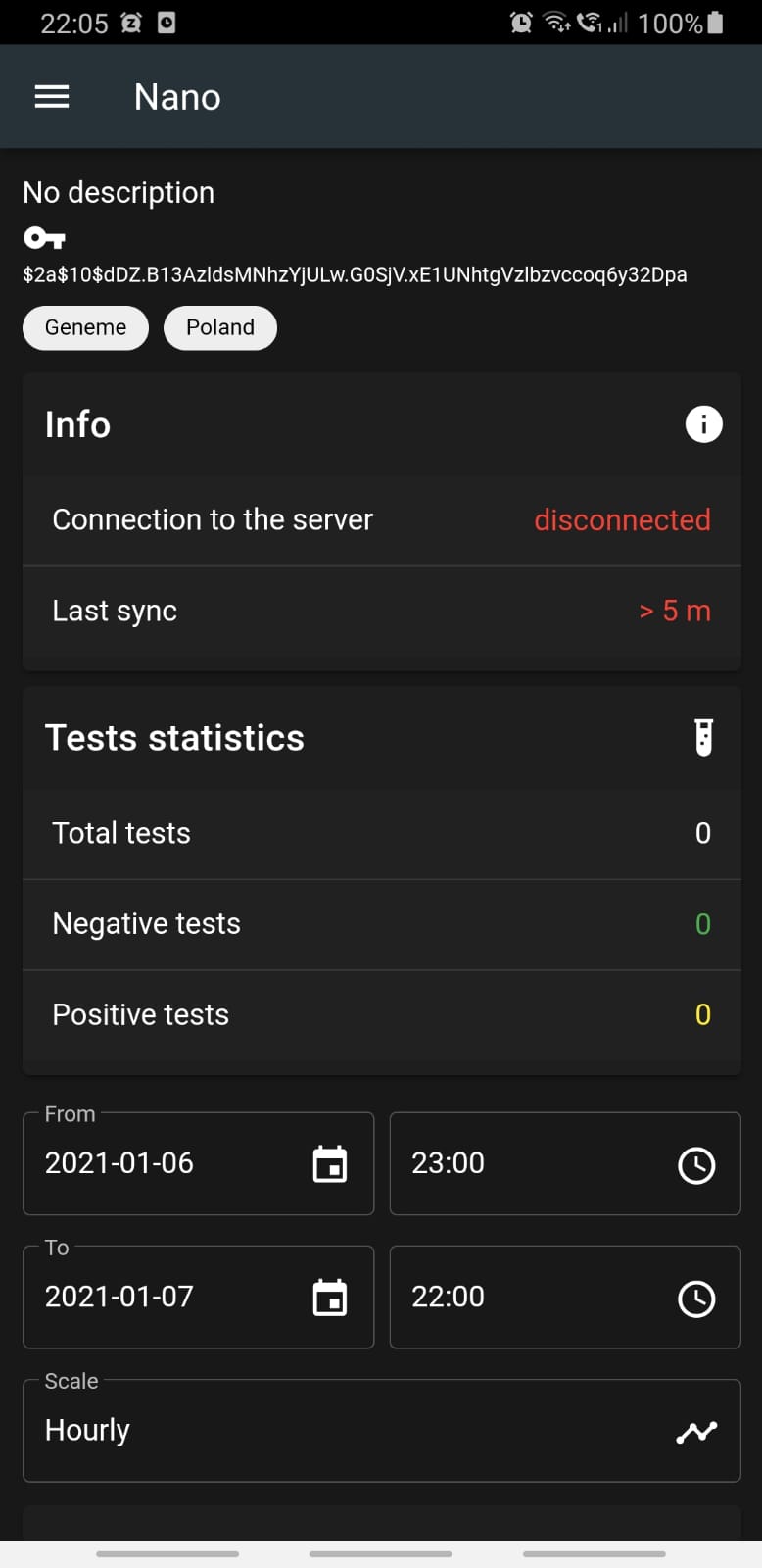Tap the clock icon for 23:00
This screenshot has height=1568, width=762.
coord(696,1164)
